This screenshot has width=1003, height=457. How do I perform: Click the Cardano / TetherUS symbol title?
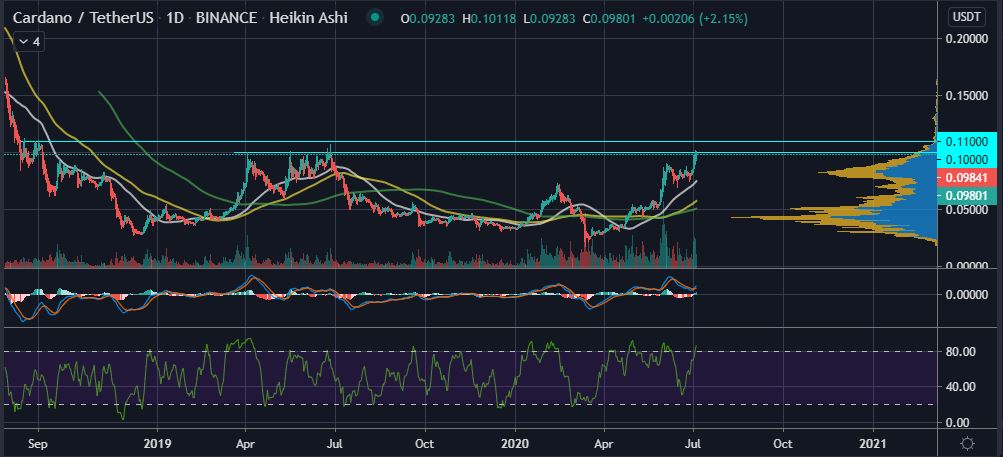[83, 18]
